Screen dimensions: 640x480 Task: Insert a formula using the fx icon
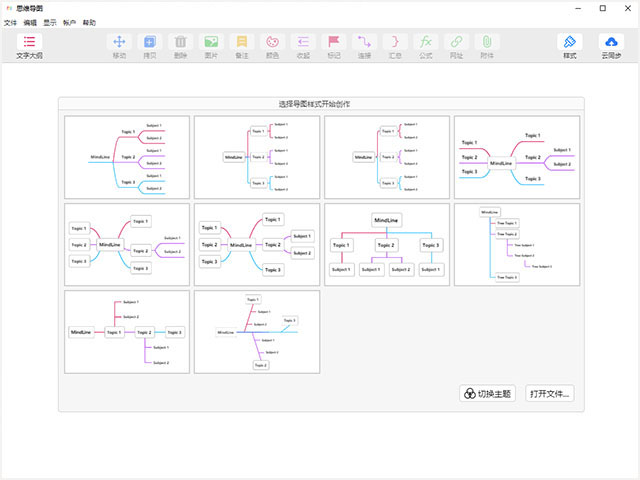[x=426, y=42]
